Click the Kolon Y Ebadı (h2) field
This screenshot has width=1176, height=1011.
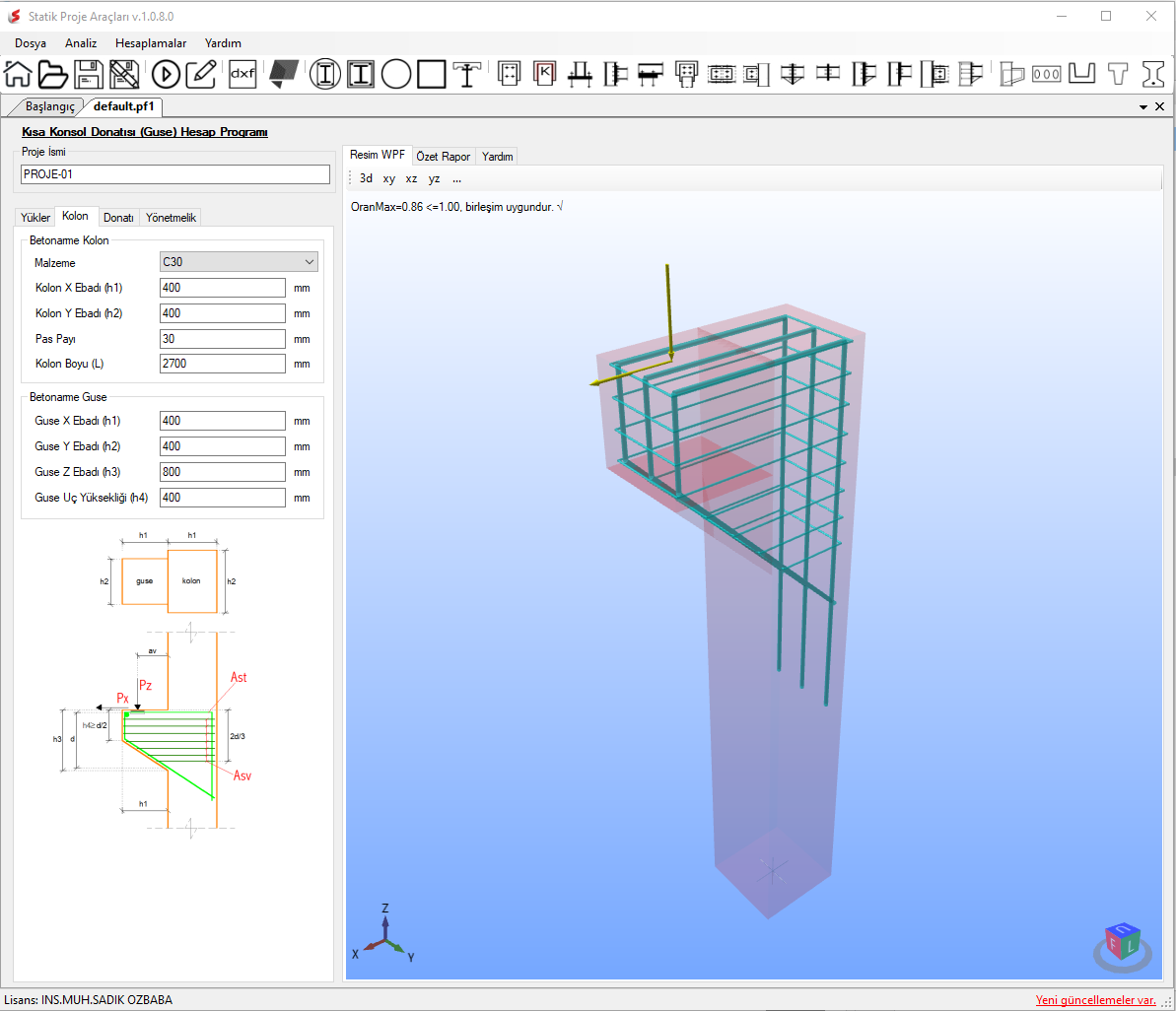tap(223, 313)
